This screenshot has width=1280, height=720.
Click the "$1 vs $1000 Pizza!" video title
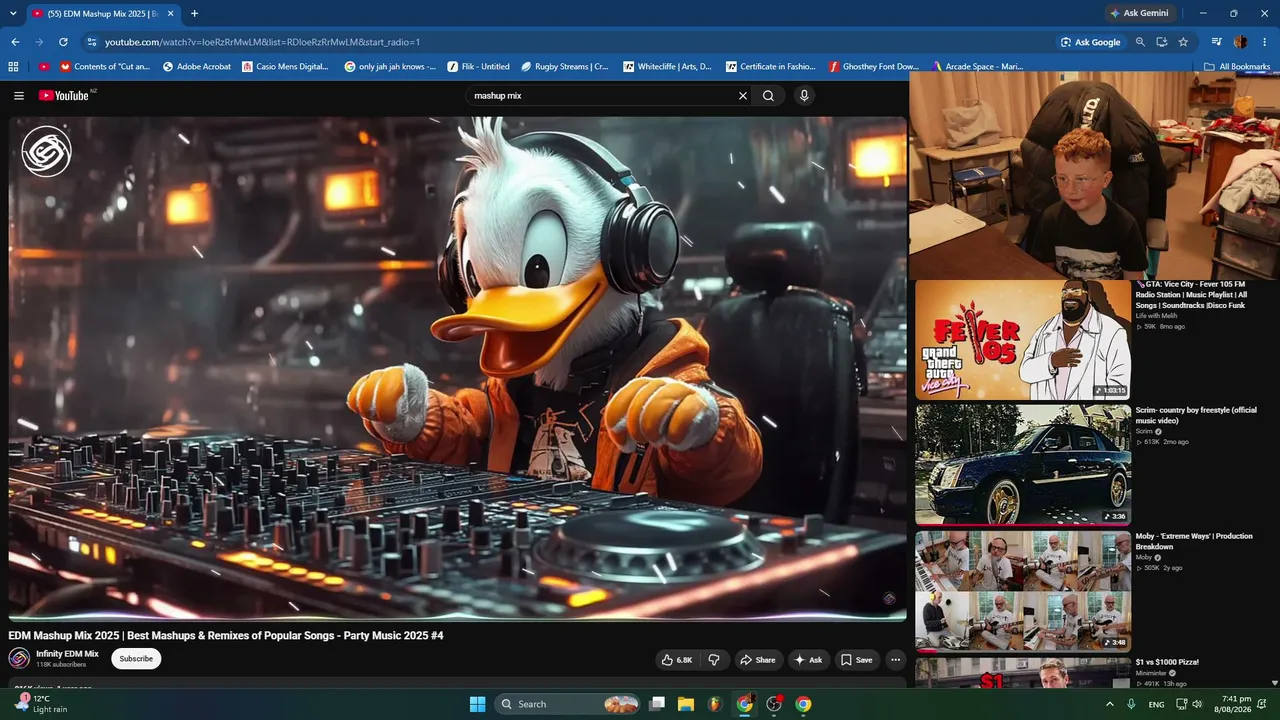pyautogui.click(x=1167, y=662)
